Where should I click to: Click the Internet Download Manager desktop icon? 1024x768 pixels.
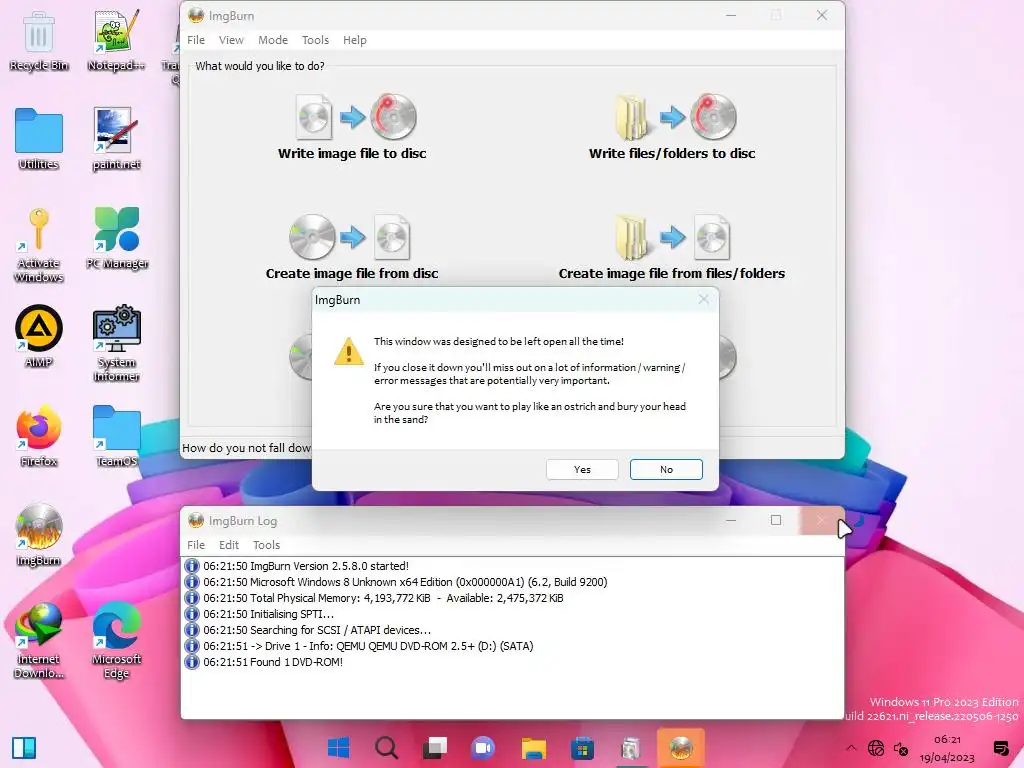[x=39, y=641]
